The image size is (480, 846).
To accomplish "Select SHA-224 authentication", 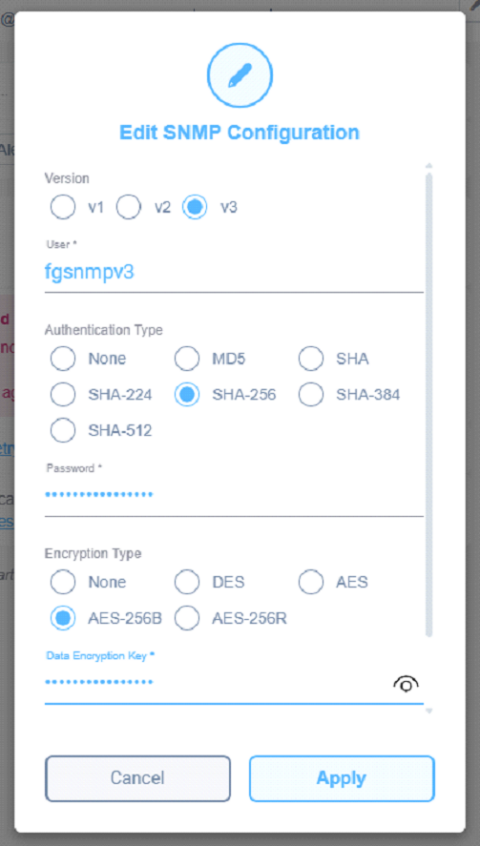I will (x=63, y=395).
